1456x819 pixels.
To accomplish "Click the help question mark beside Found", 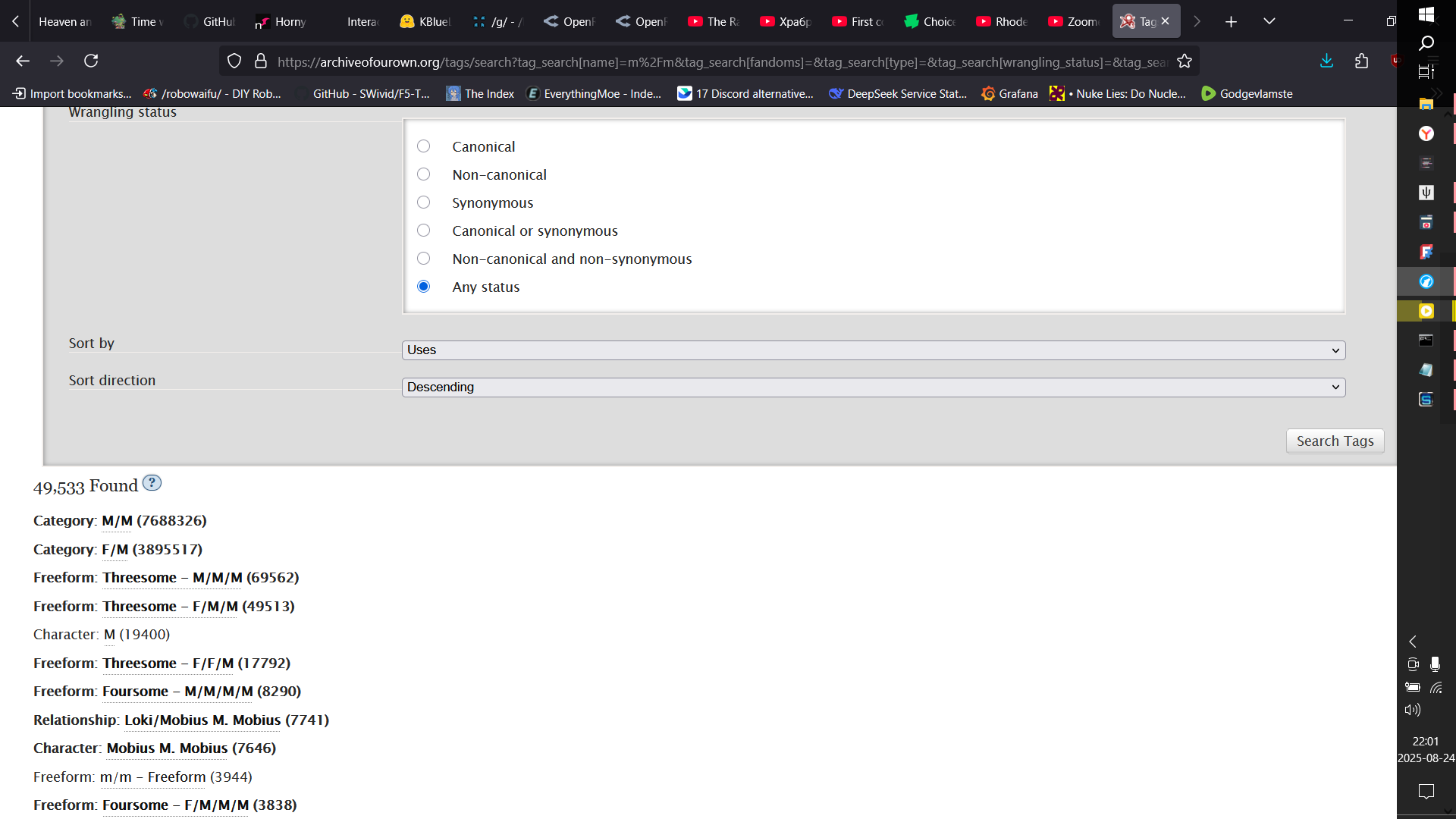I will 152,483.
